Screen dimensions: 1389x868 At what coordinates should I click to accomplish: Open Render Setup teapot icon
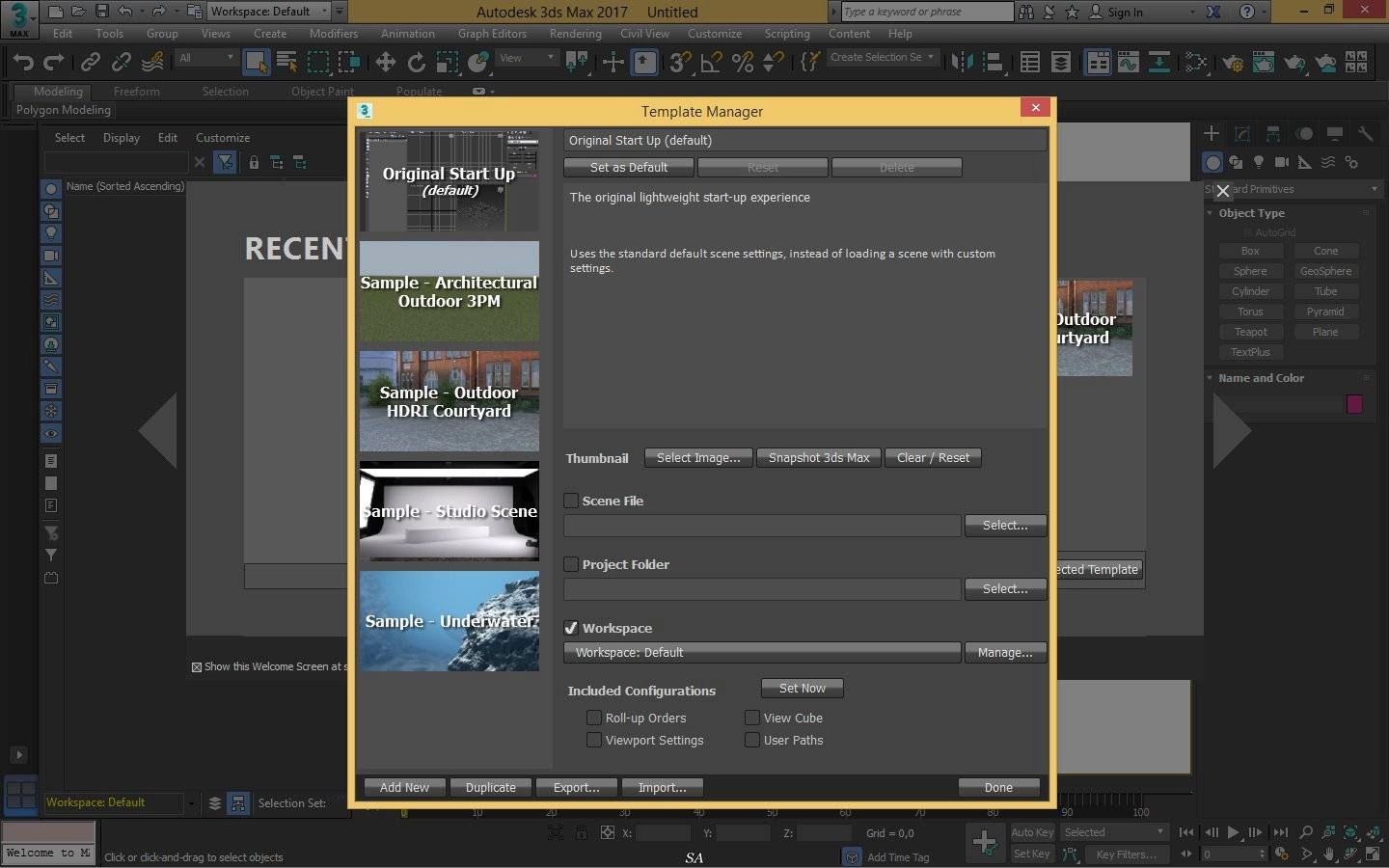coord(1232,62)
